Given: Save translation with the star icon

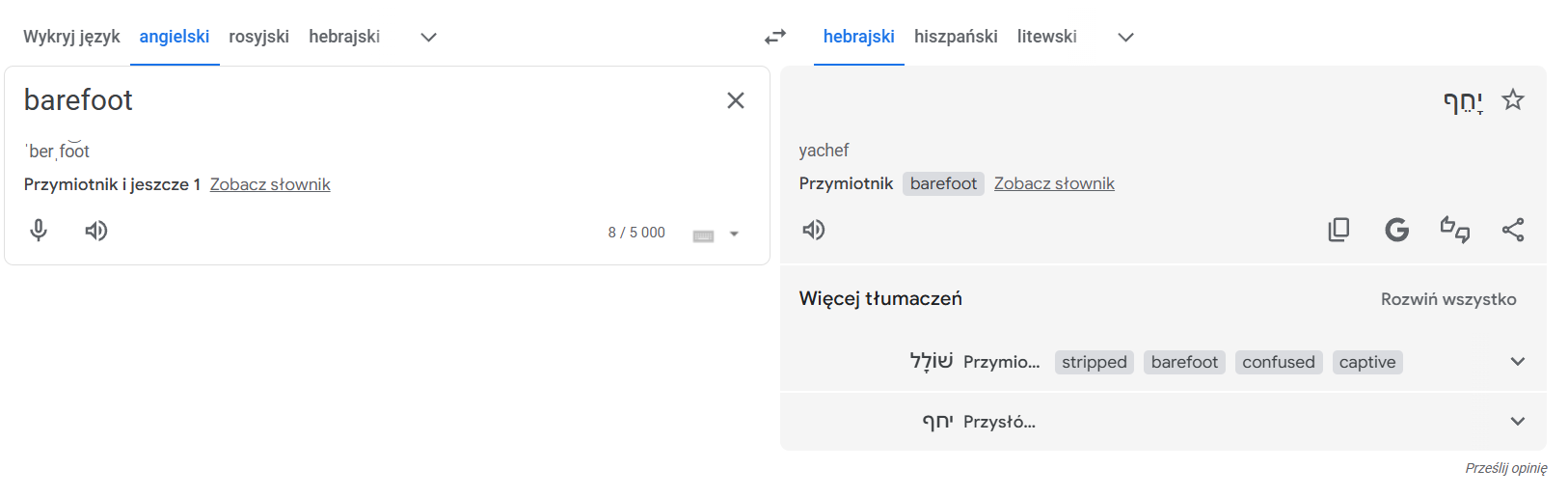Looking at the screenshot, I should [x=1513, y=99].
